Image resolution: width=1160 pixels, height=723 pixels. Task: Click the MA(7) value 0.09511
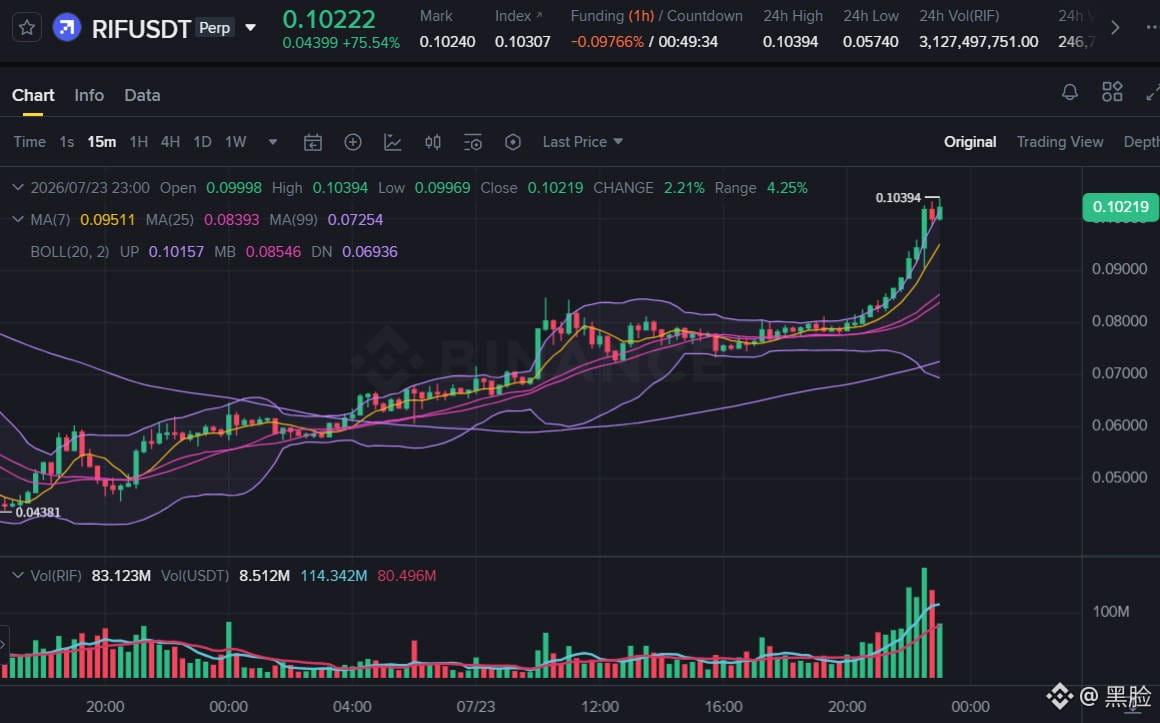pos(107,220)
